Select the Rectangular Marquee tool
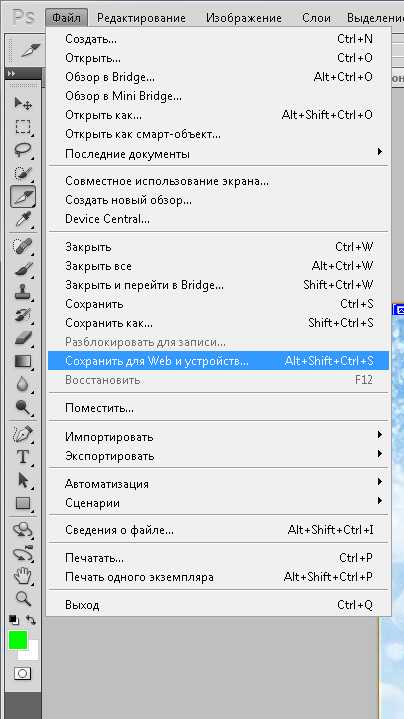Screen dimensions: 404x719 [22, 127]
